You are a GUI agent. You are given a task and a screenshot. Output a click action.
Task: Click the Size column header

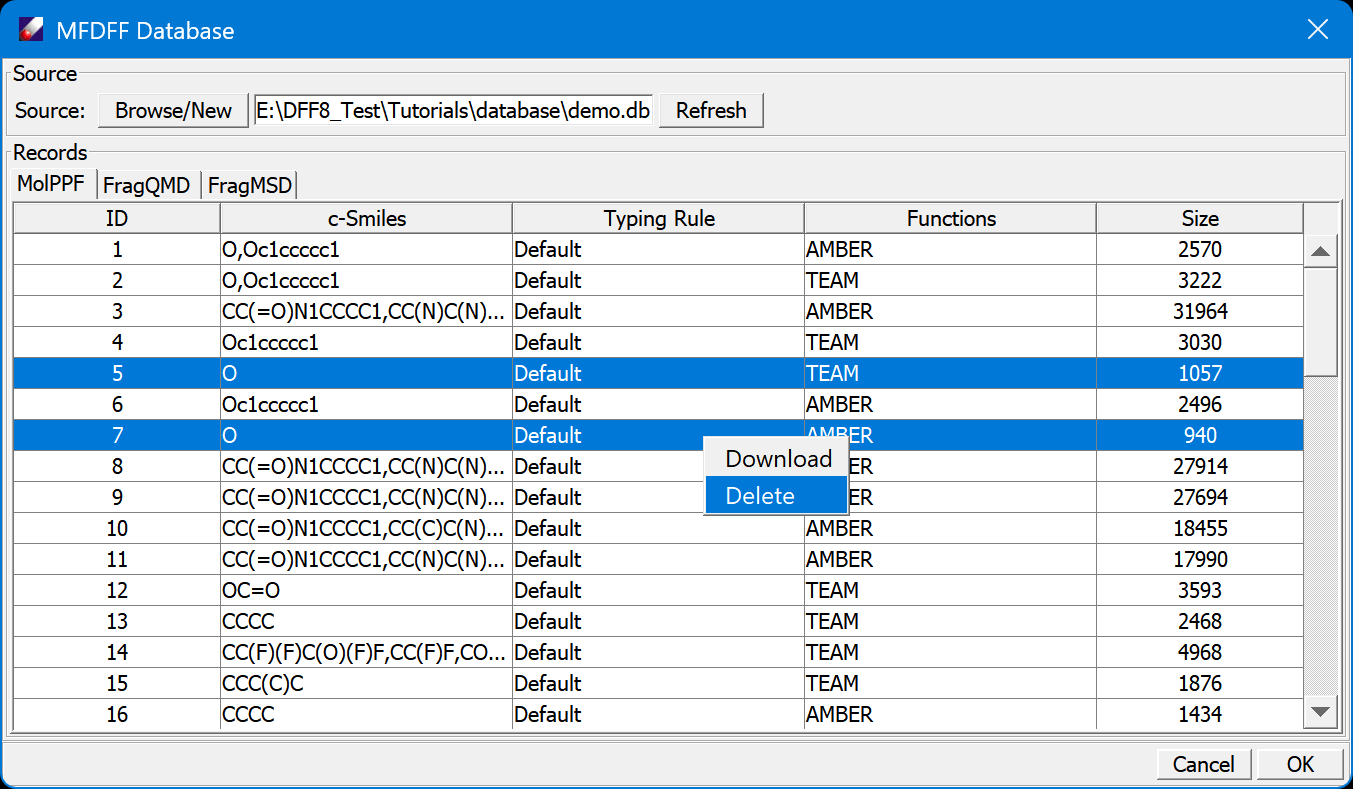(1200, 218)
